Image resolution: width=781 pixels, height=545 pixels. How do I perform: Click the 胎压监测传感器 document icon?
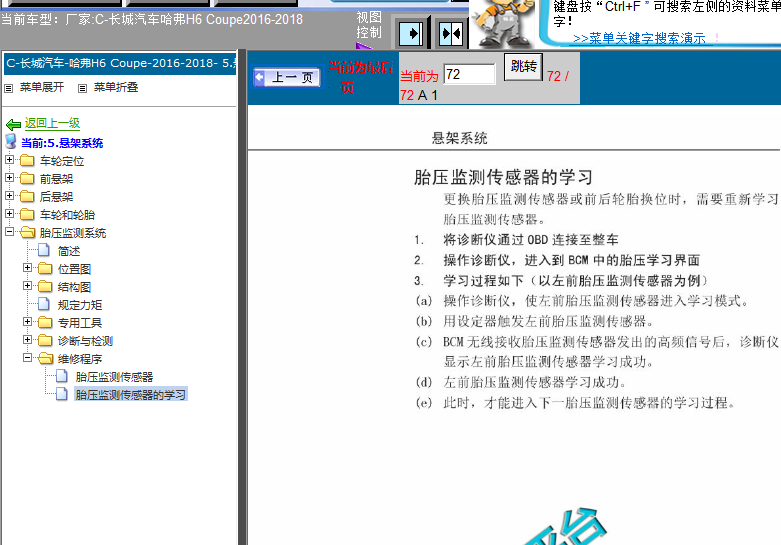(62, 376)
